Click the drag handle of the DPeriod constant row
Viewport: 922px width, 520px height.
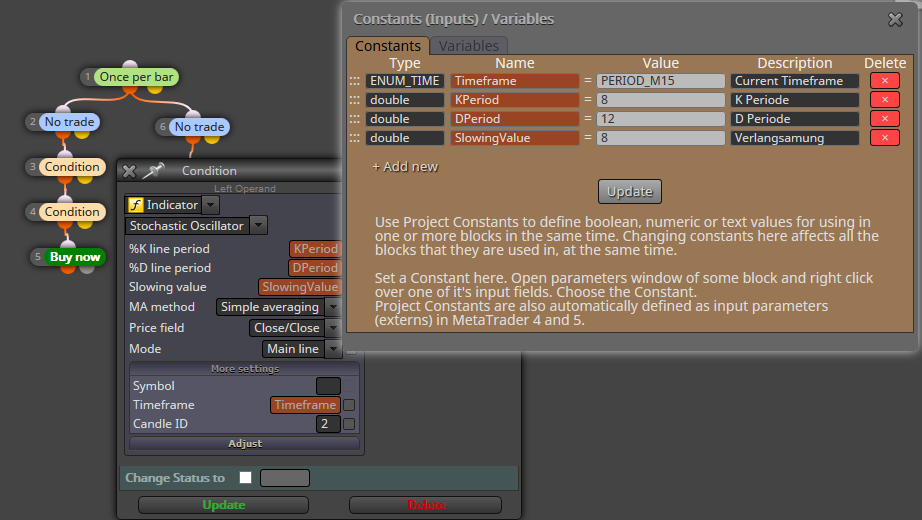coord(354,119)
